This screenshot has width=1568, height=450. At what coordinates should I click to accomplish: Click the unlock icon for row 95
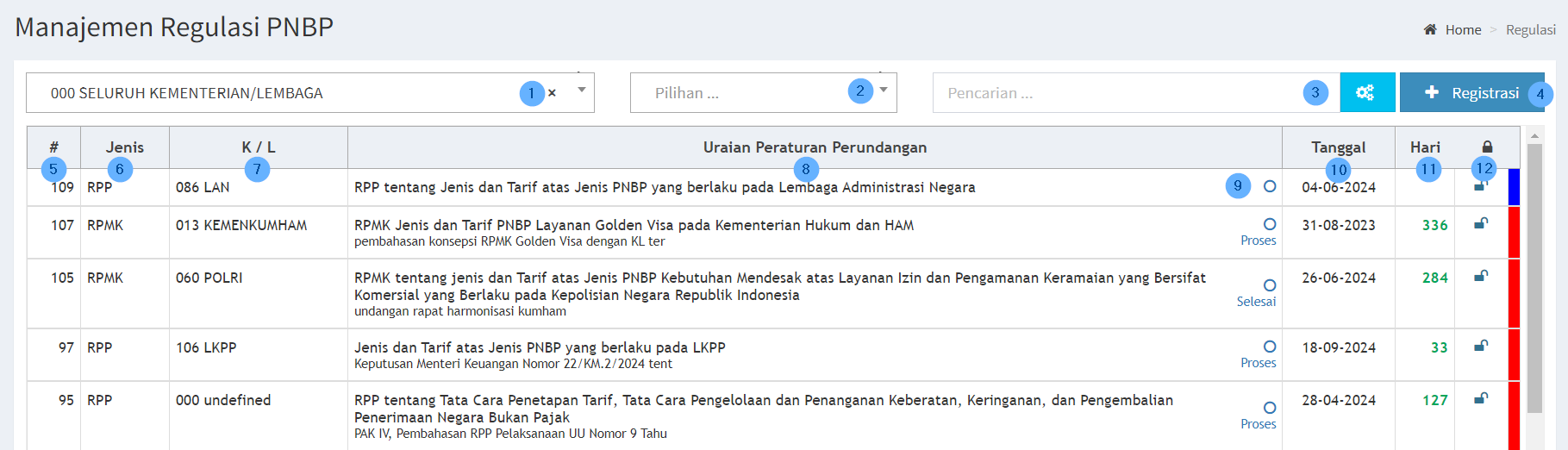(1481, 399)
